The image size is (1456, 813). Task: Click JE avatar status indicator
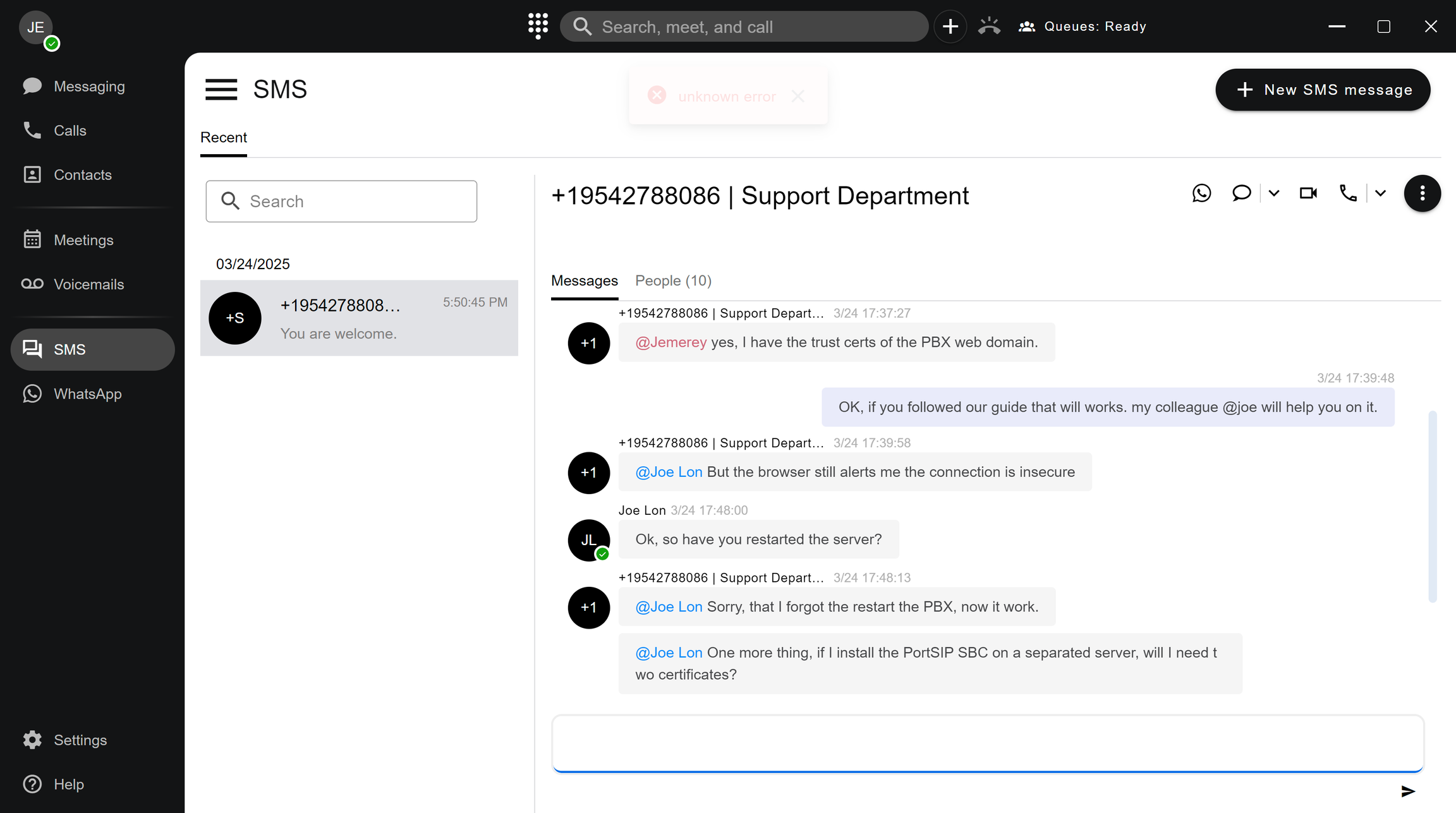[52, 44]
